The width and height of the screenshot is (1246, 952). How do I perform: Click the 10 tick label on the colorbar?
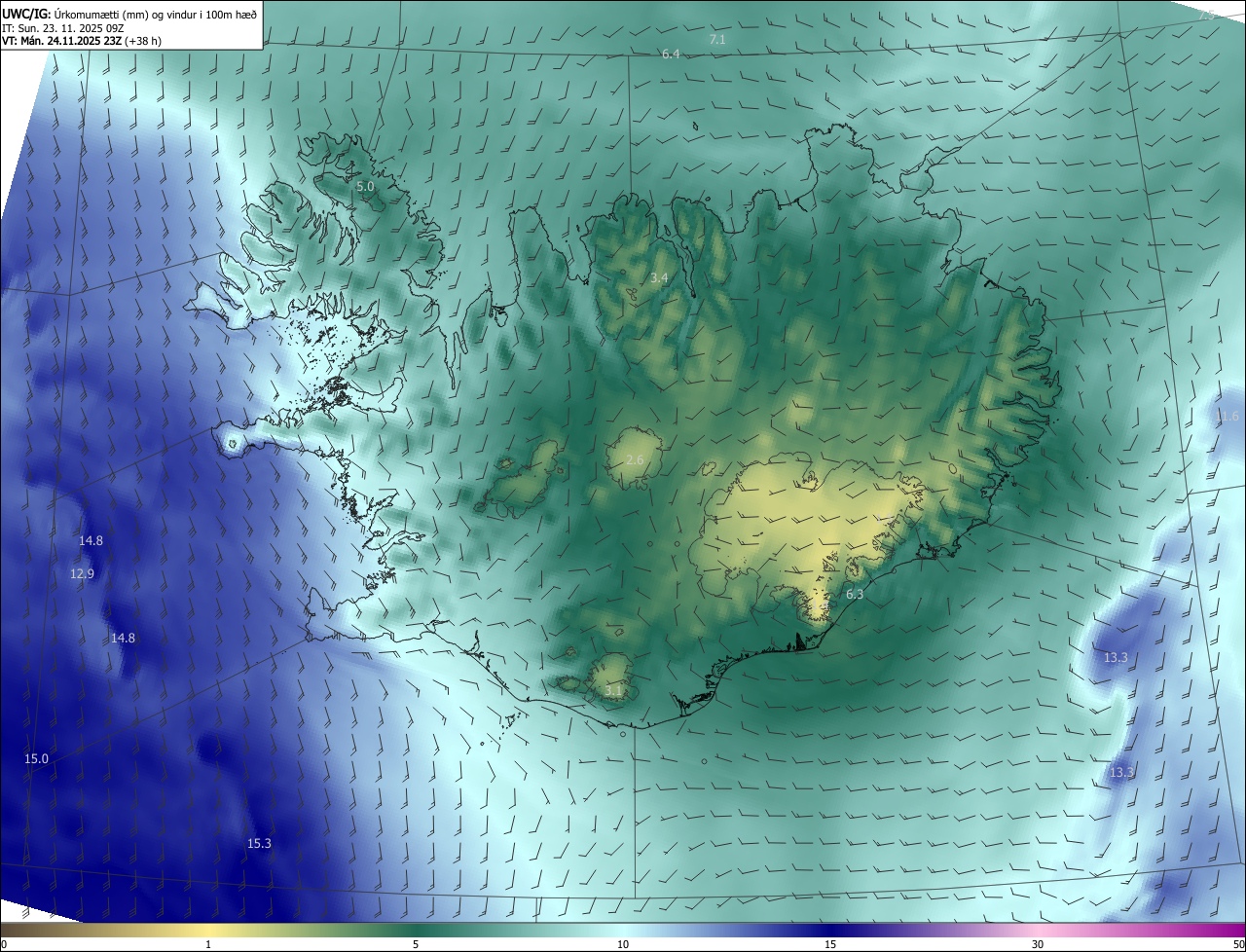point(623,944)
